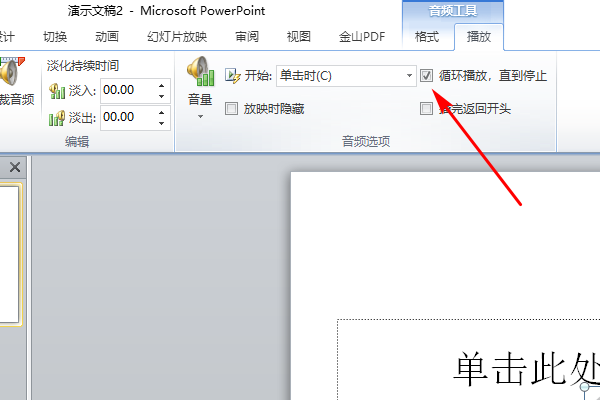Image resolution: width=600 pixels, height=400 pixels.
Task: Click the 淡出 fade-out icon
Action: point(57,118)
